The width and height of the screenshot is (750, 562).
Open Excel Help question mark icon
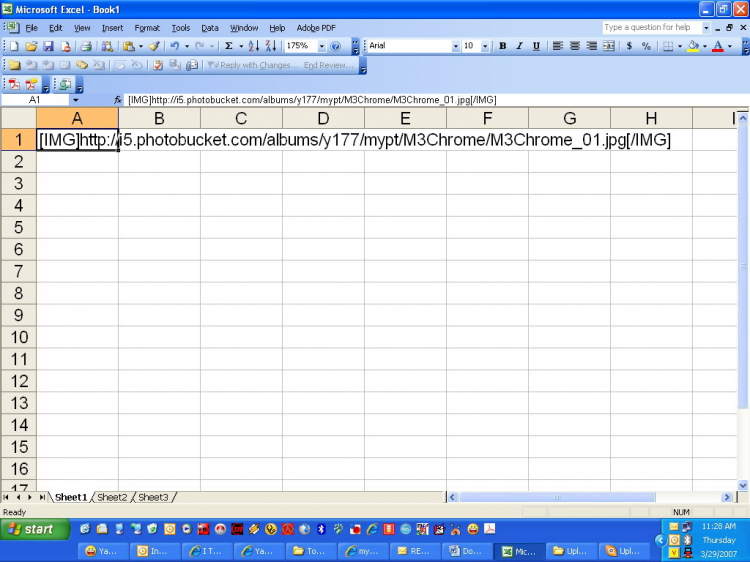(336, 46)
